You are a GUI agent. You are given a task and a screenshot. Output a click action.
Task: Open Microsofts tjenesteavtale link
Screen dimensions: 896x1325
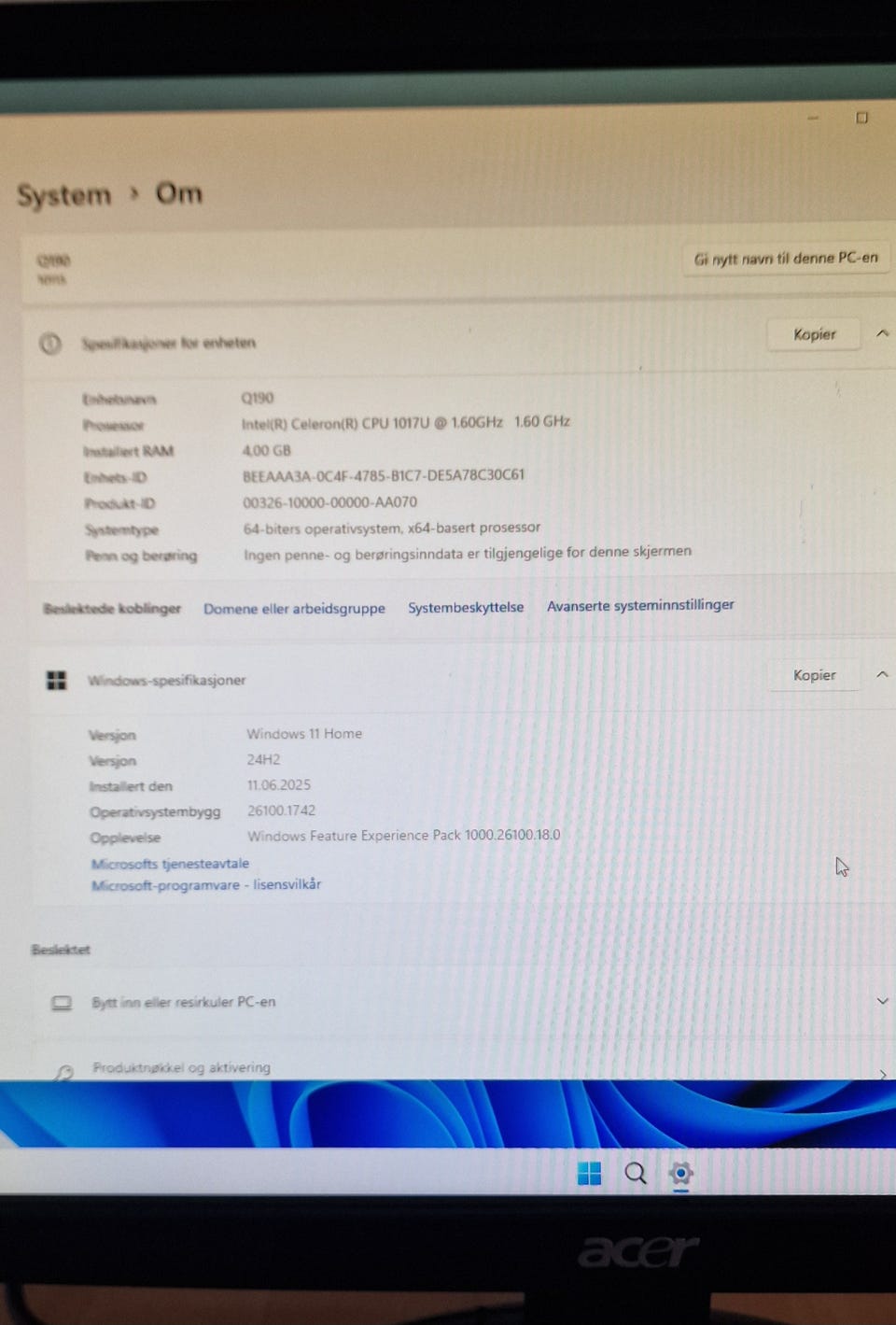click(170, 864)
